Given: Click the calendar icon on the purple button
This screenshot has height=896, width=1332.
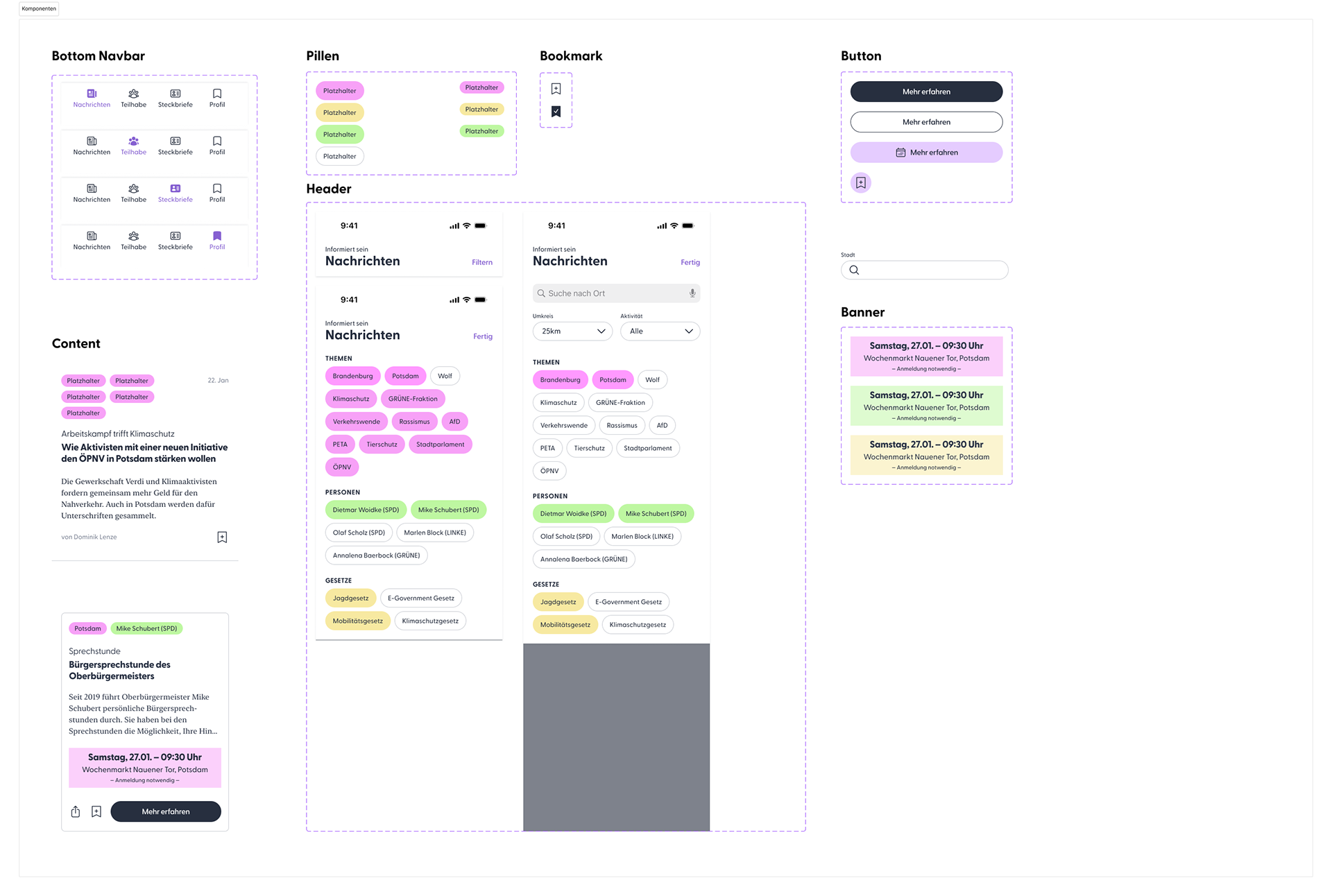Looking at the screenshot, I should pyautogui.click(x=900, y=153).
